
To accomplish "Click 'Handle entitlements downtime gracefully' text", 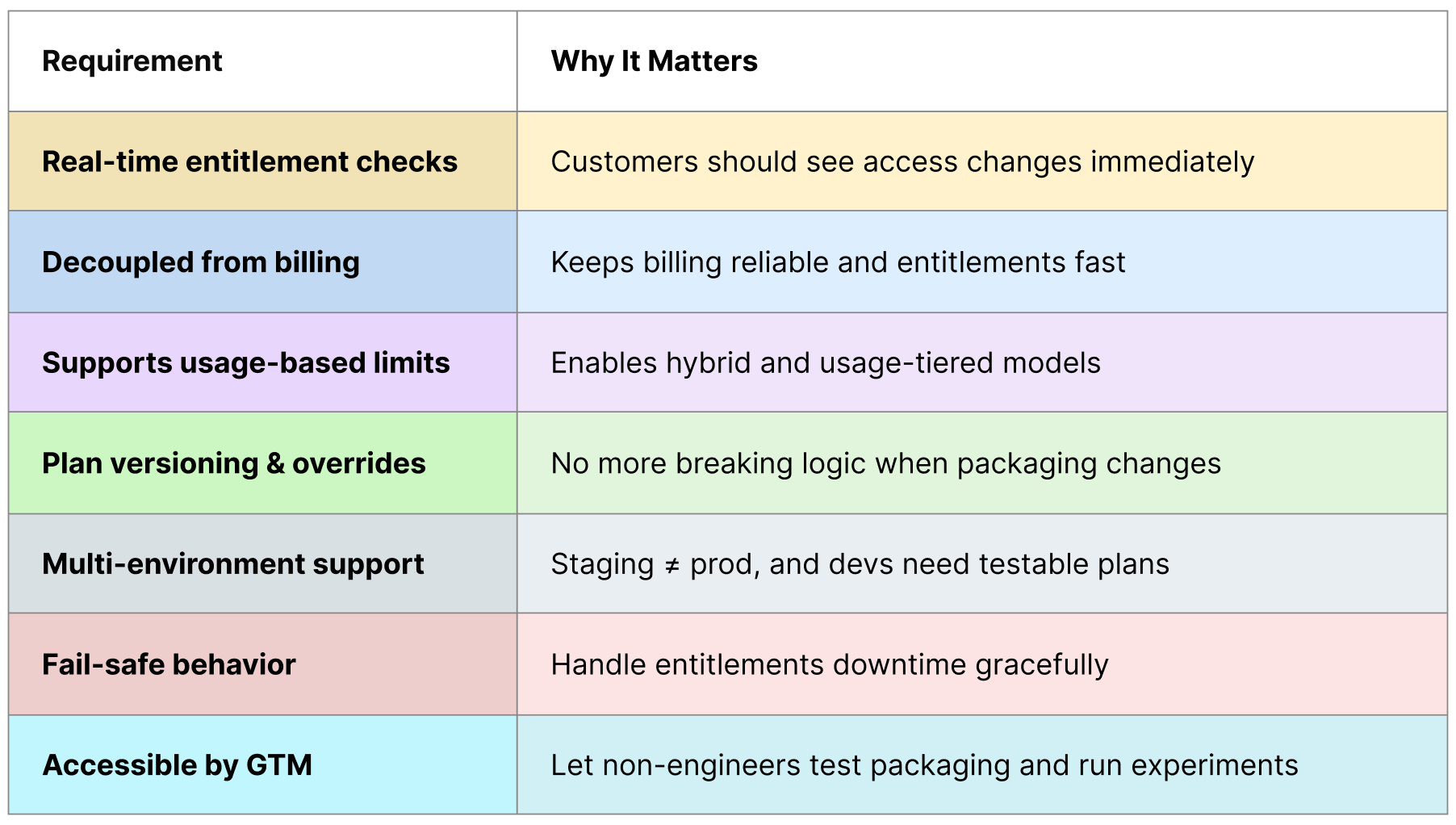I will [x=830, y=665].
